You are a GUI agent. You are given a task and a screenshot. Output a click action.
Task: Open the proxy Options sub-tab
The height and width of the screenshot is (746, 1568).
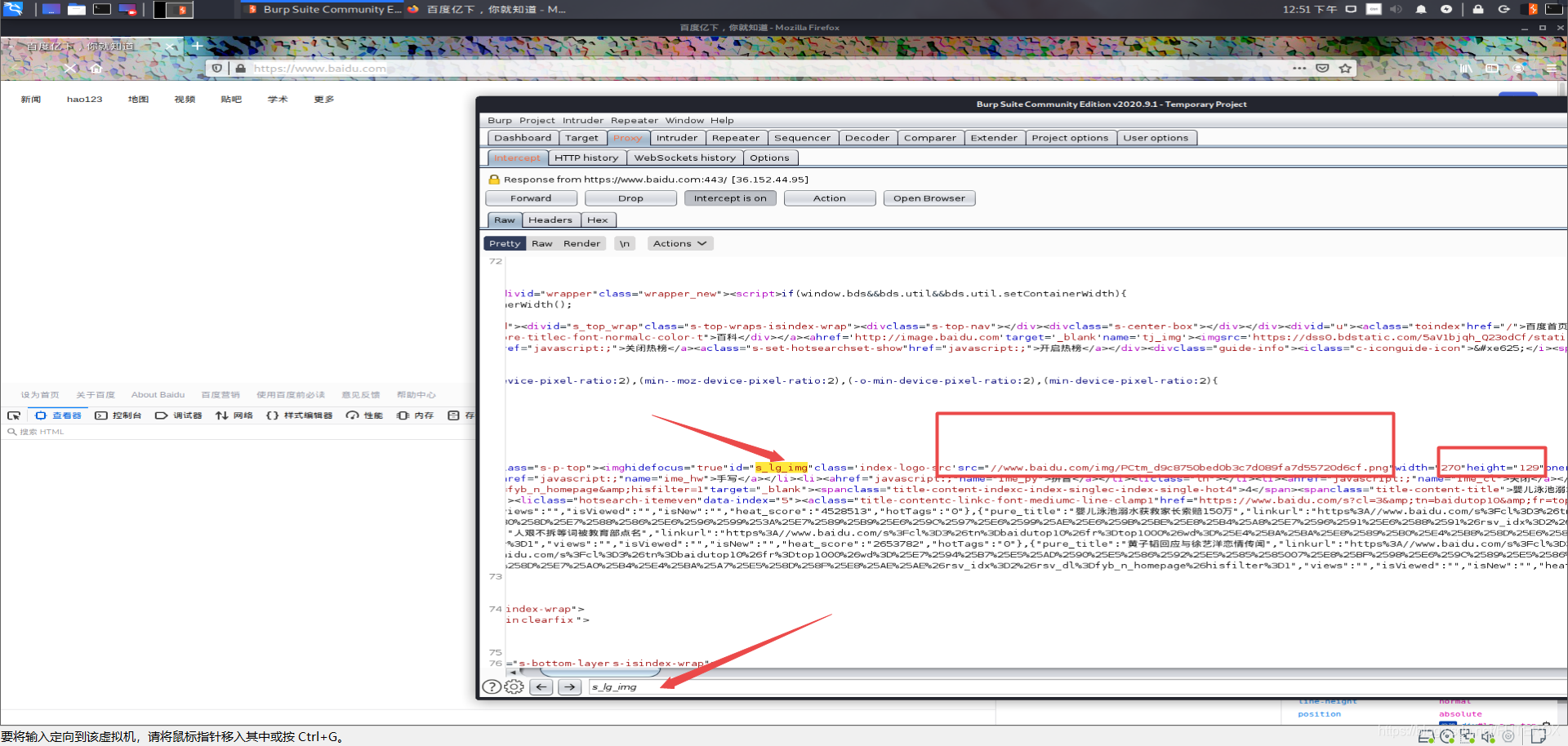[769, 158]
